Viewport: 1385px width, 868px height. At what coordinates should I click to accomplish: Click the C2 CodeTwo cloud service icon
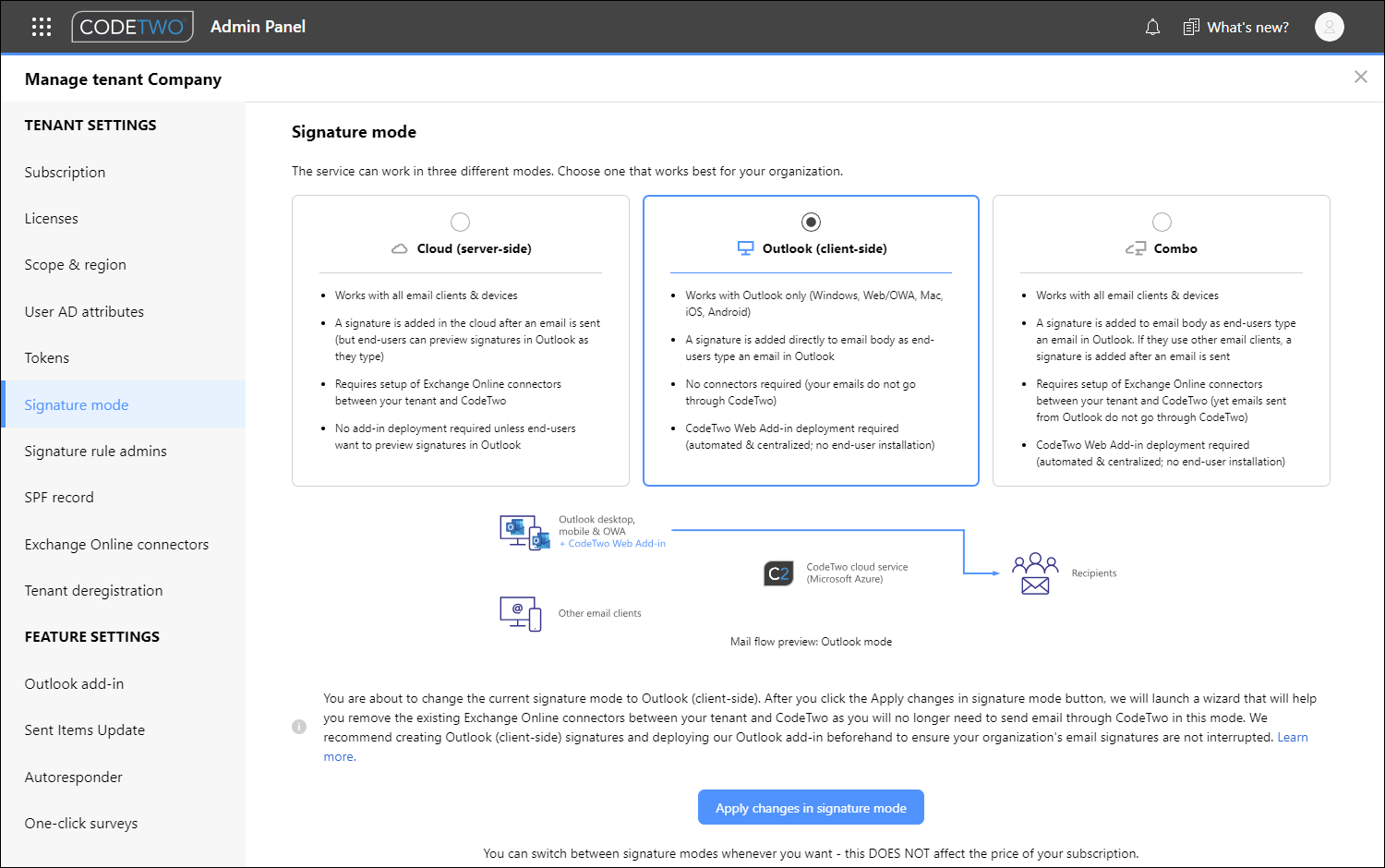[778, 573]
